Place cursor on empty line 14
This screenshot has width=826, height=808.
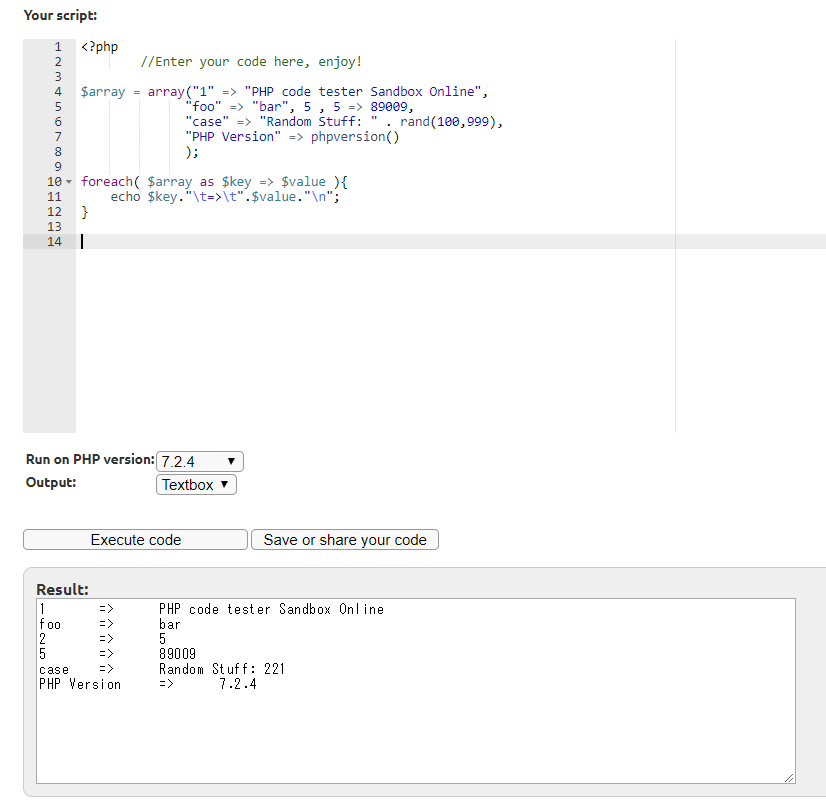point(300,242)
